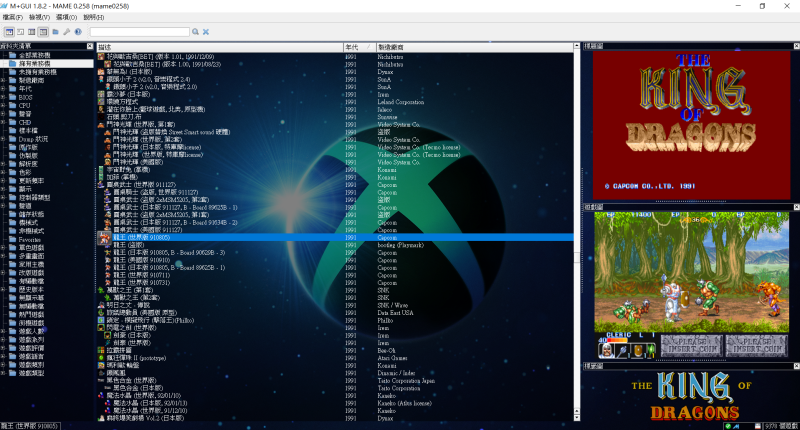Expand the Dump 狀況 folder node
The height and width of the screenshot is (430, 800).
[x=3, y=139]
